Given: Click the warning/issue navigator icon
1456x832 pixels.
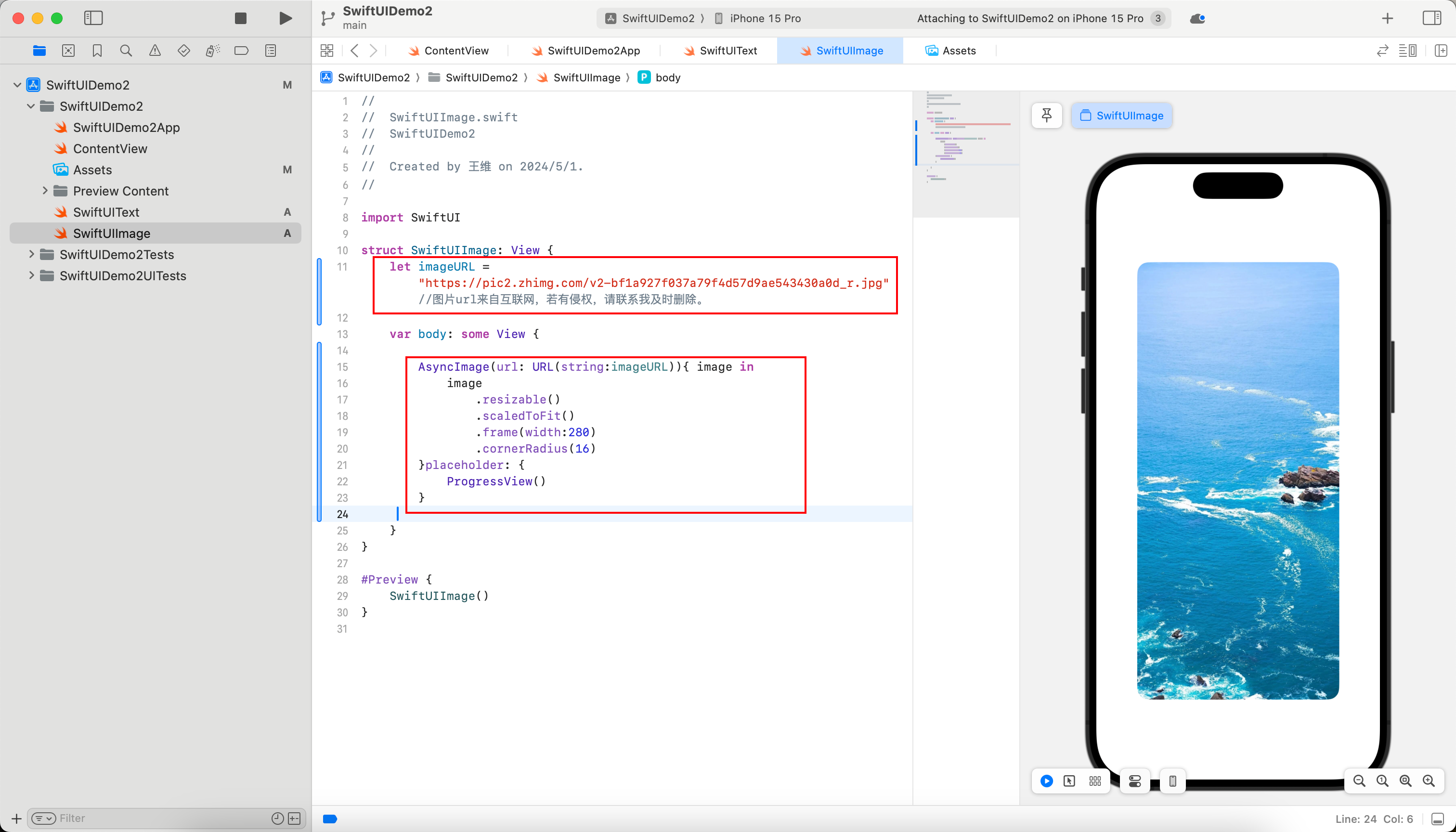Looking at the screenshot, I should [155, 51].
